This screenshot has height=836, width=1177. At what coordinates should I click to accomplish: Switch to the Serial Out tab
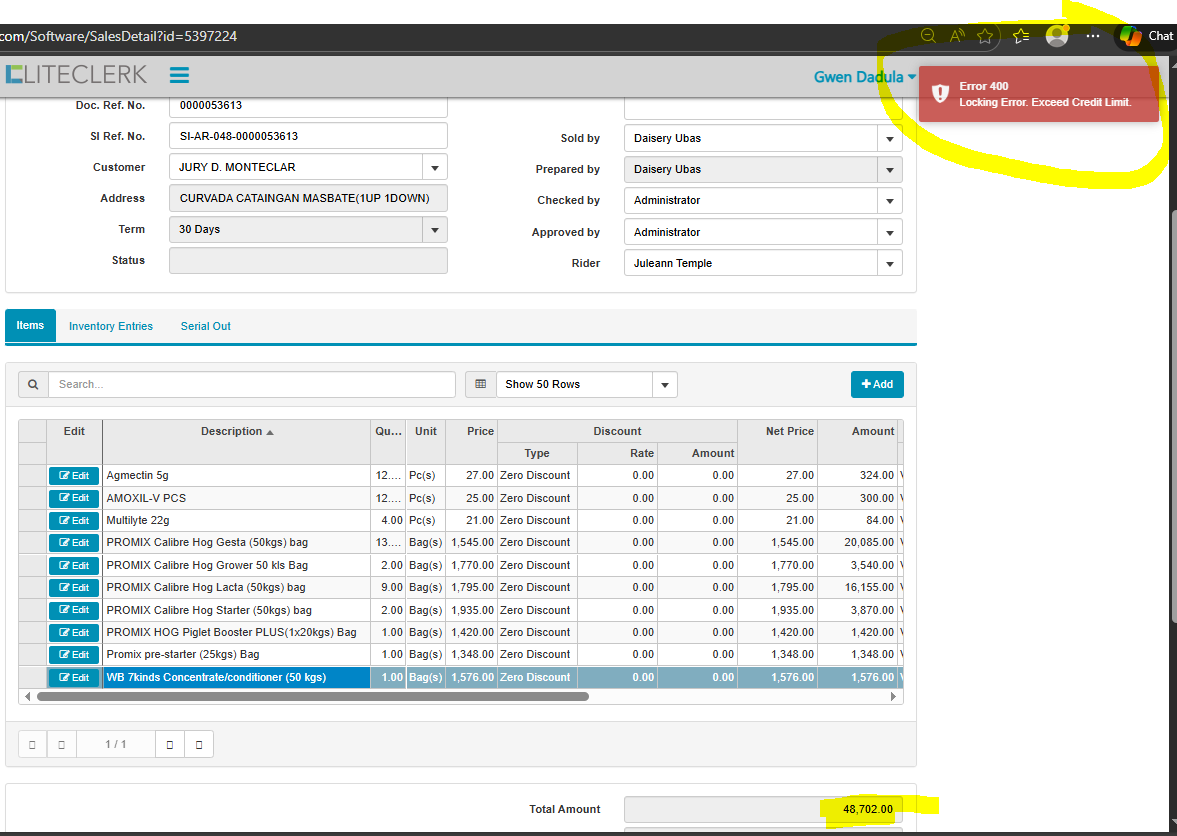click(x=206, y=326)
